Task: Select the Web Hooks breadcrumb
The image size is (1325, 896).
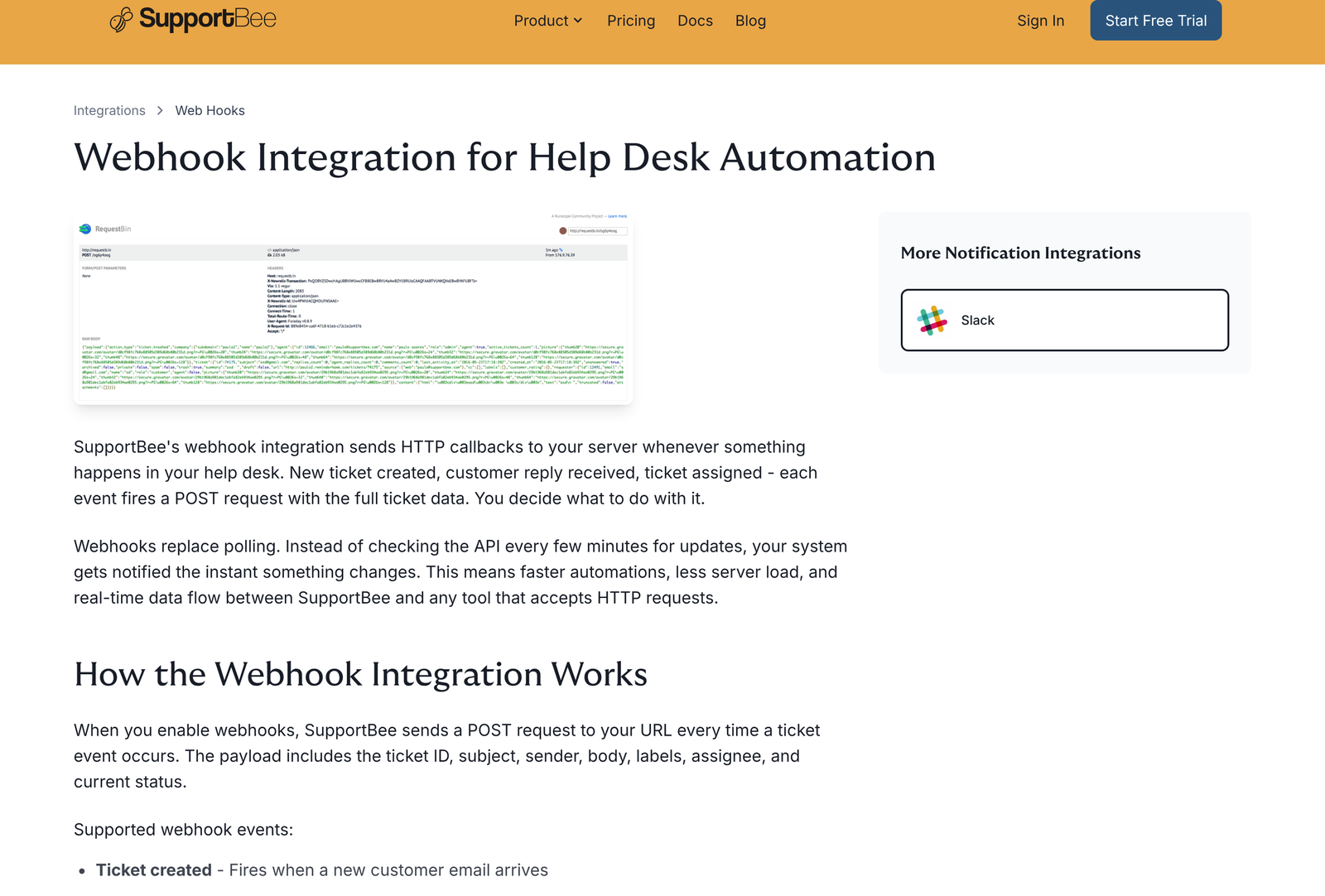Action: 210,111
